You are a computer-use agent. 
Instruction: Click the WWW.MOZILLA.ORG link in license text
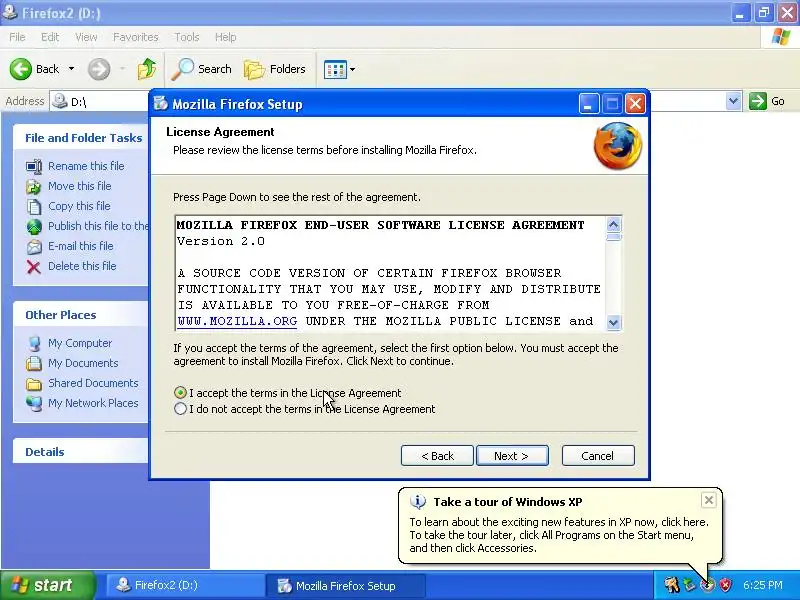coord(237,321)
